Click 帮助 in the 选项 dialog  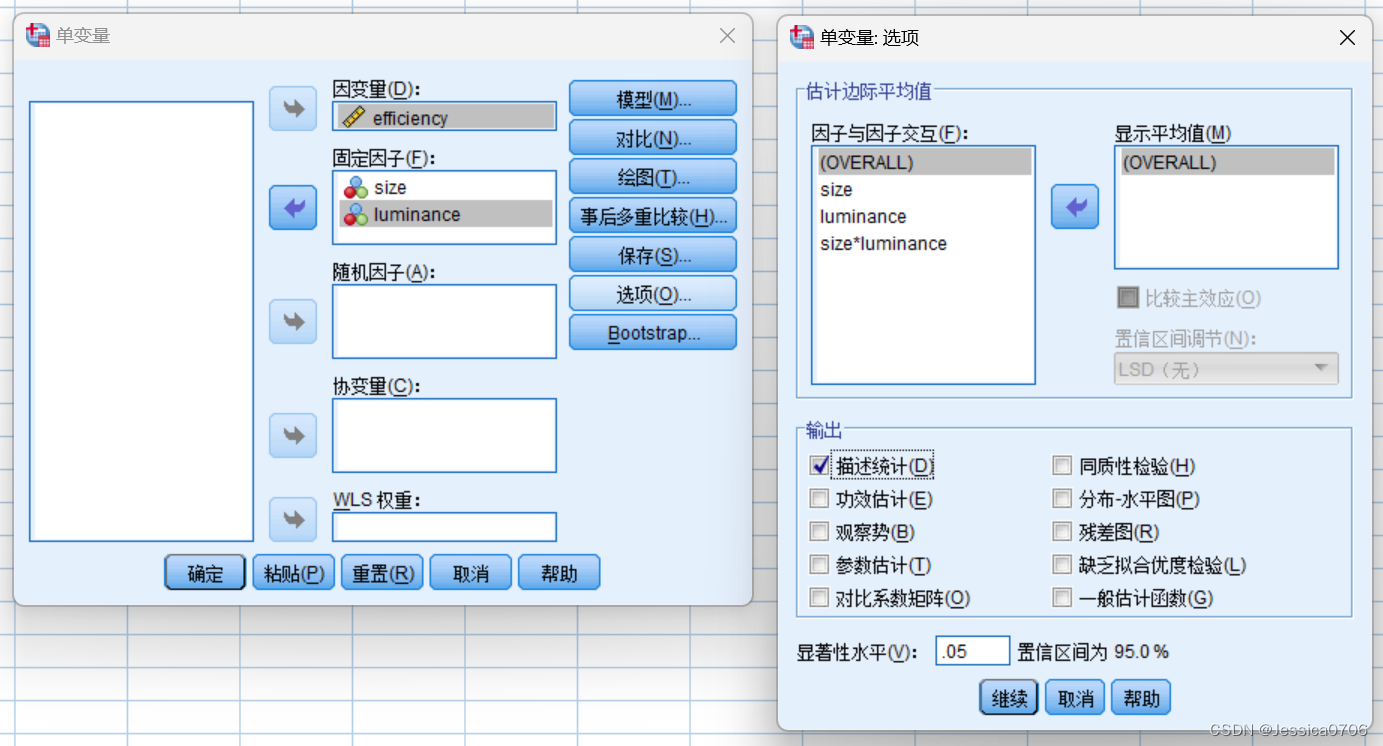coord(1141,698)
